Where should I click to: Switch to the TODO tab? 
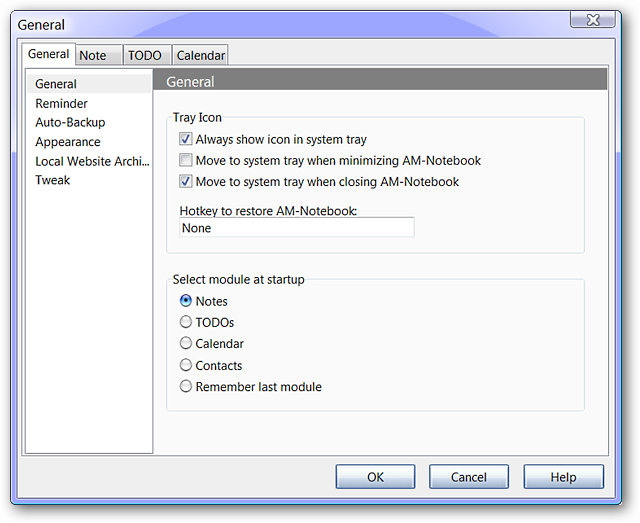click(147, 55)
